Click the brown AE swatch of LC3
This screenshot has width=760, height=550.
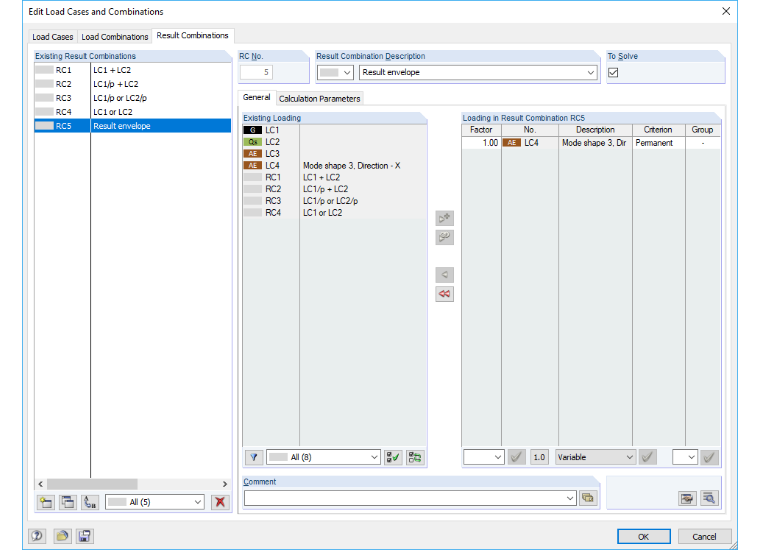click(253, 154)
